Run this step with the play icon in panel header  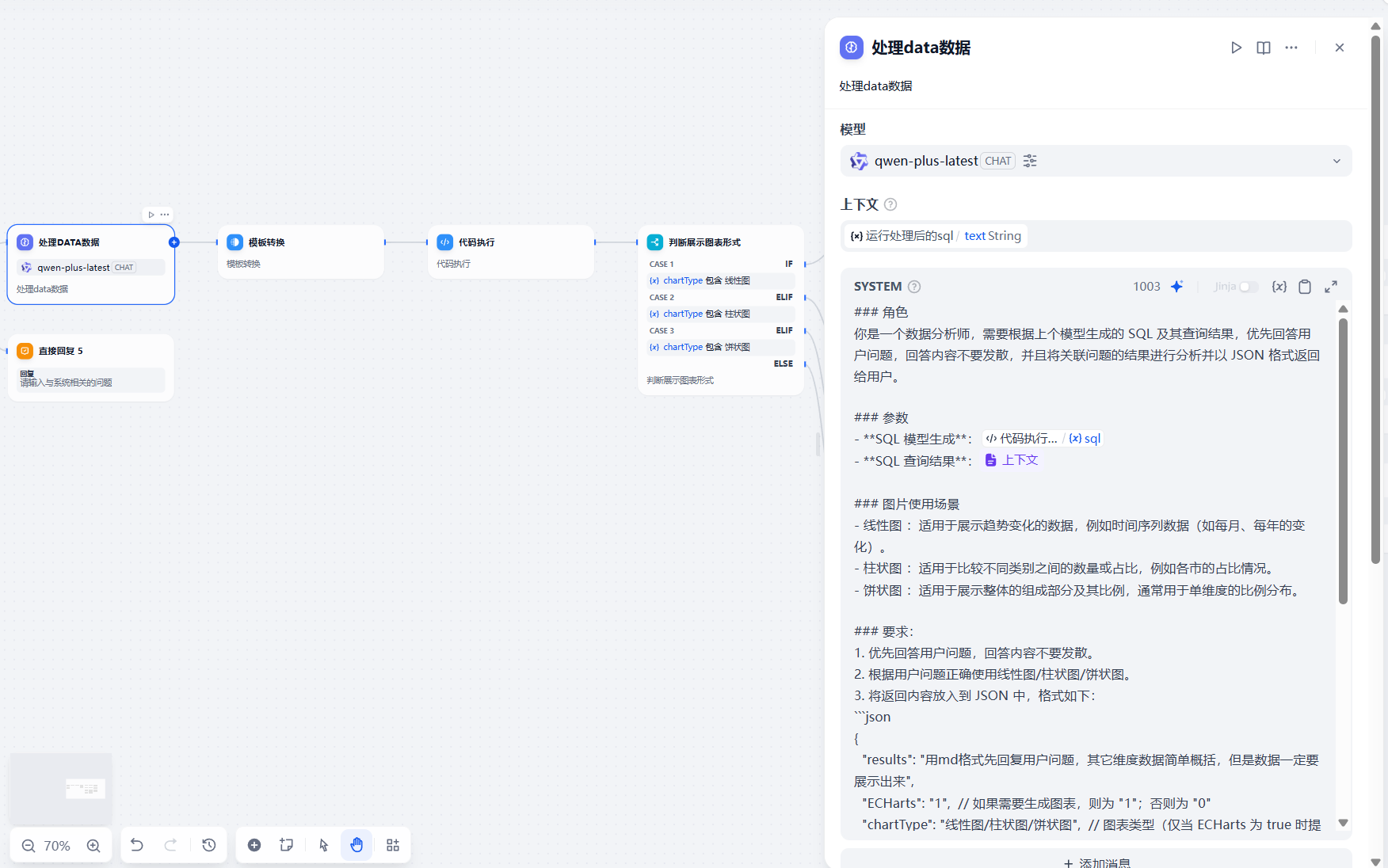pyautogui.click(x=1236, y=48)
